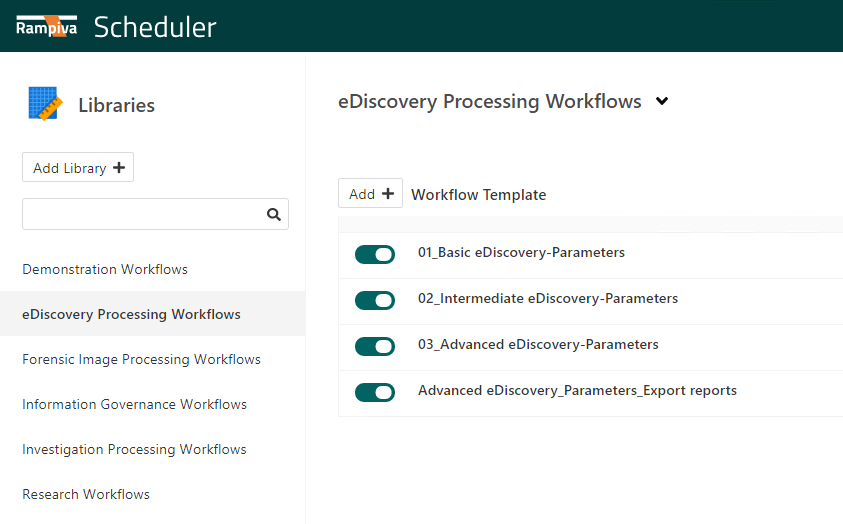Select Demonstration Workflows library

[105, 269]
